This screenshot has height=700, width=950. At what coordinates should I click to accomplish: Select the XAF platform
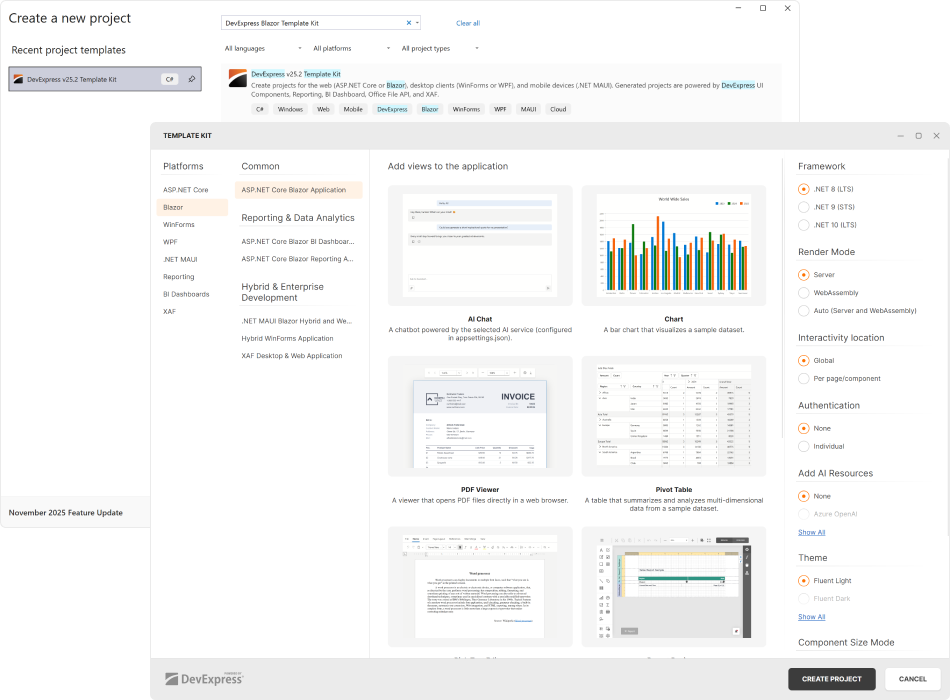[169, 312]
